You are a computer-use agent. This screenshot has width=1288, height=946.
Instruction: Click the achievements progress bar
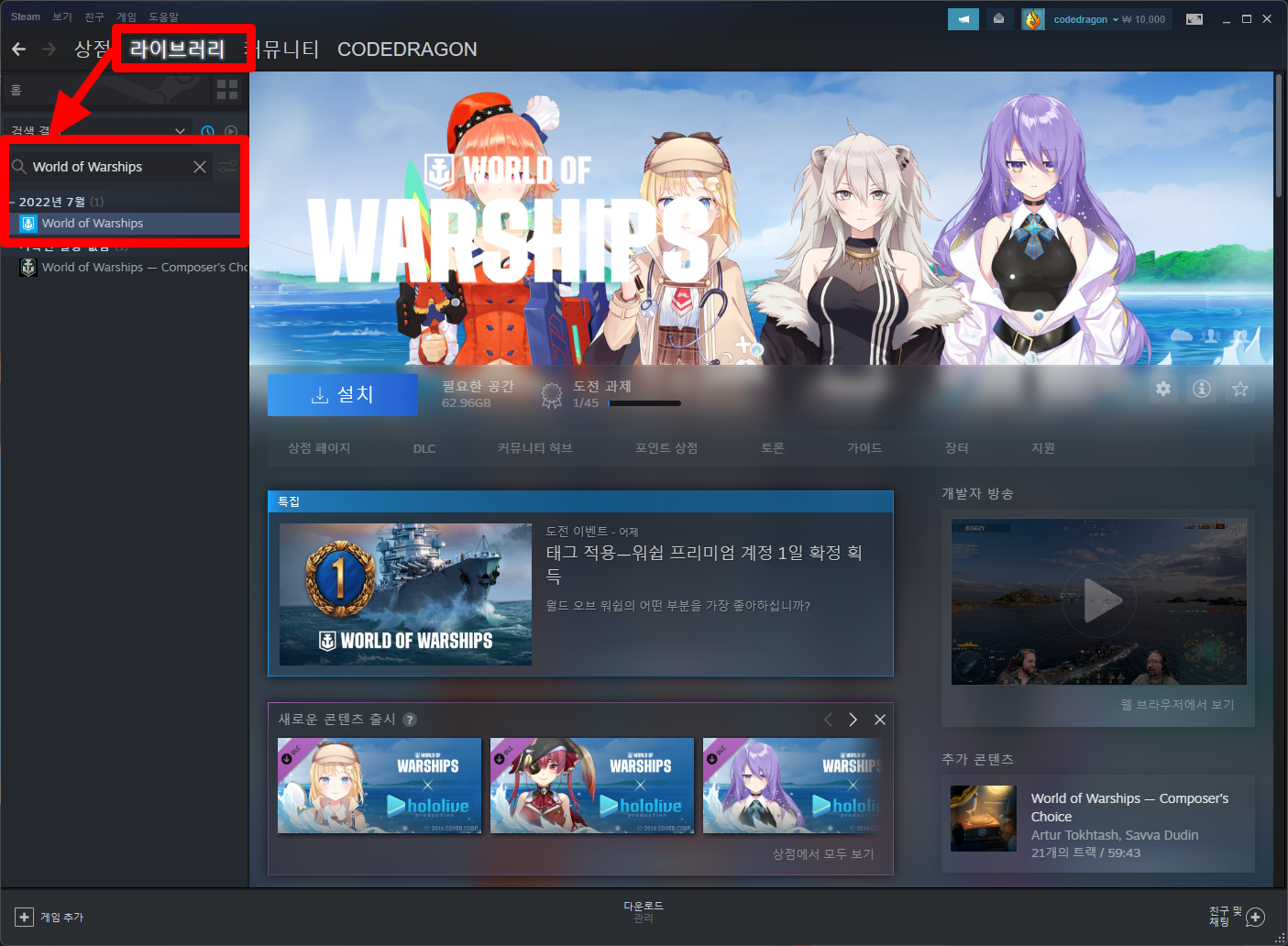pyautogui.click(x=644, y=403)
